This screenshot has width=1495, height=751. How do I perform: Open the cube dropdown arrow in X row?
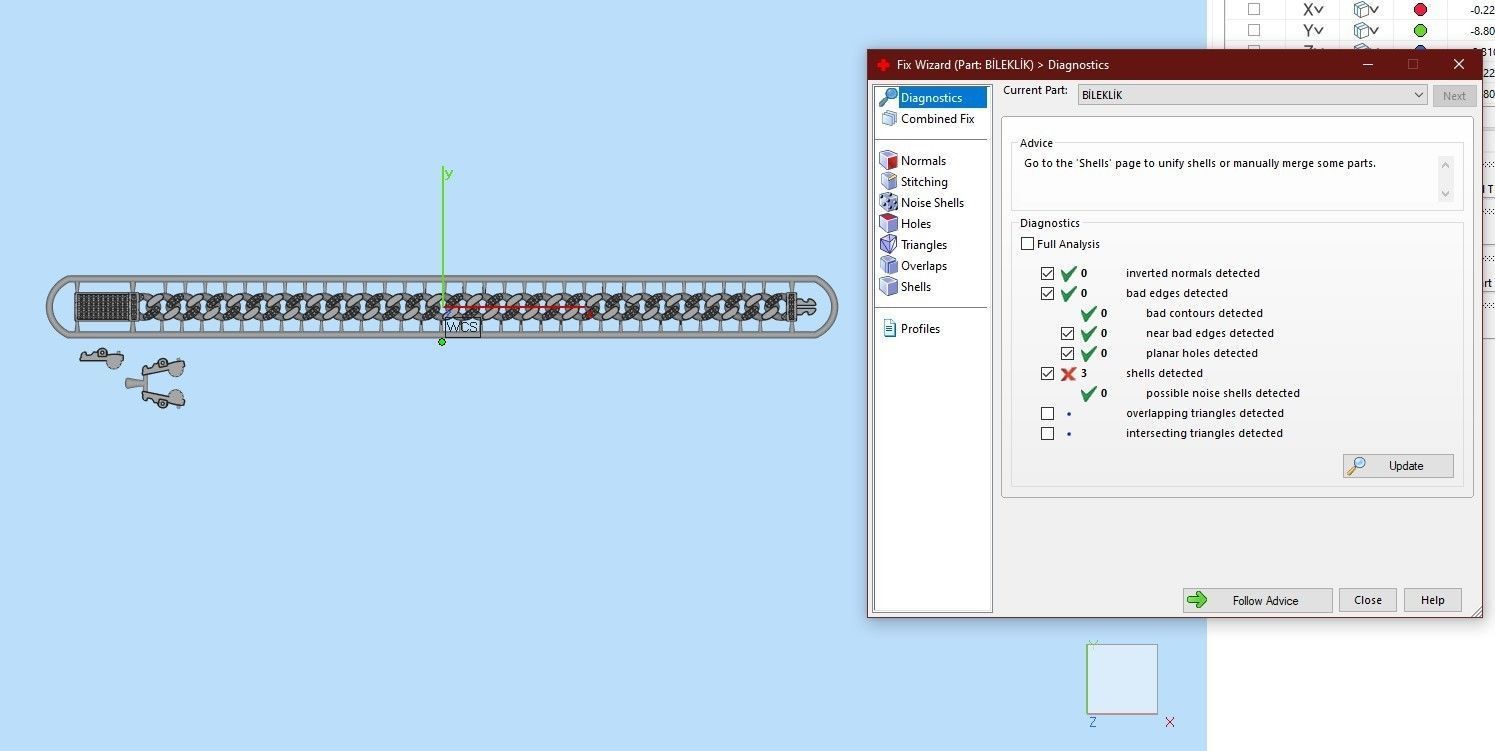(x=1375, y=10)
